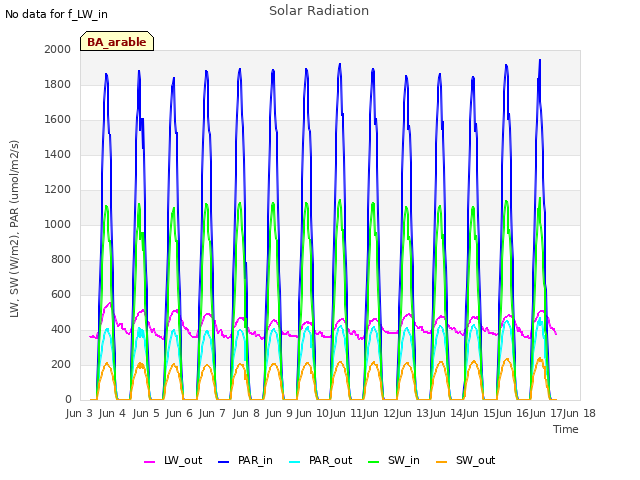Click the Jun 13 x-axis tick label
Image resolution: width=640 pixels, height=480 pixels.
point(412,413)
